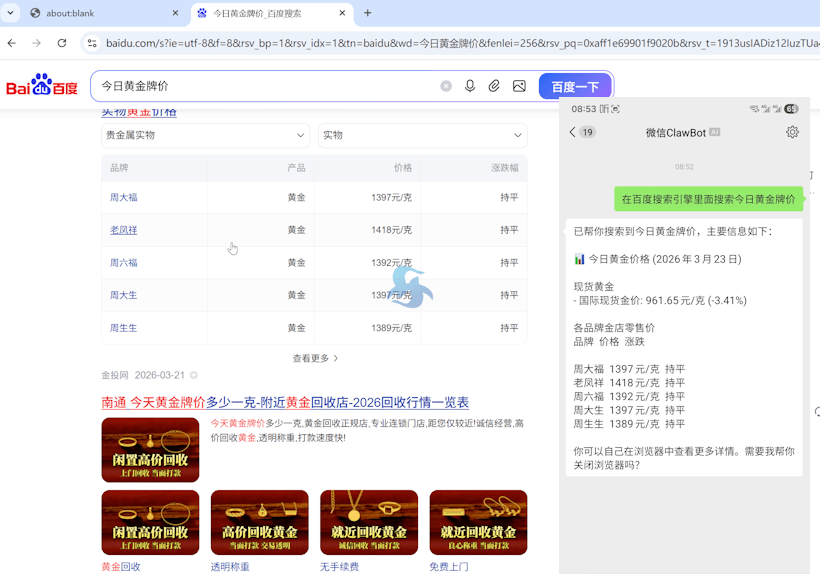
Task: Open 就近回收黄金 thumbnail above 免费上门
Action: click(478, 522)
